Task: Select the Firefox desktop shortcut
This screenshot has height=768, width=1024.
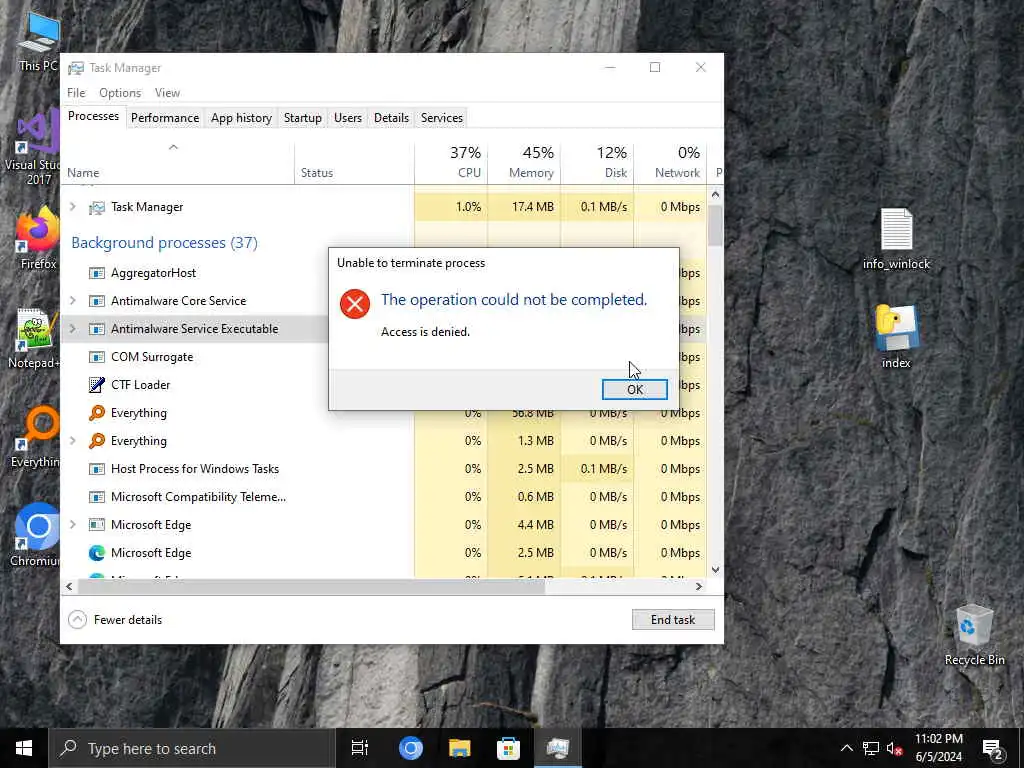Action: [x=38, y=238]
